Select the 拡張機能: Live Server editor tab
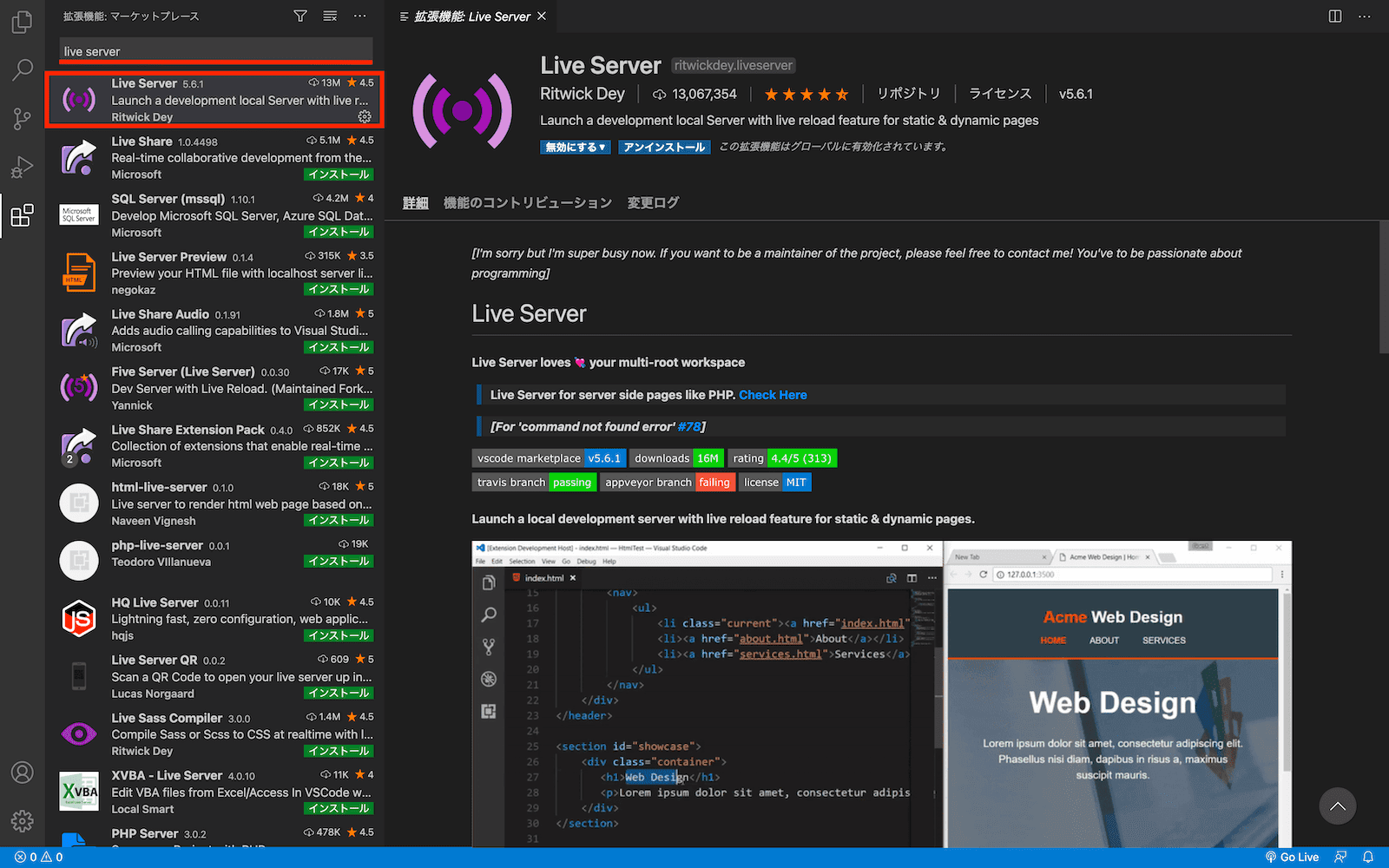1389x868 pixels. click(x=472, y=16)
